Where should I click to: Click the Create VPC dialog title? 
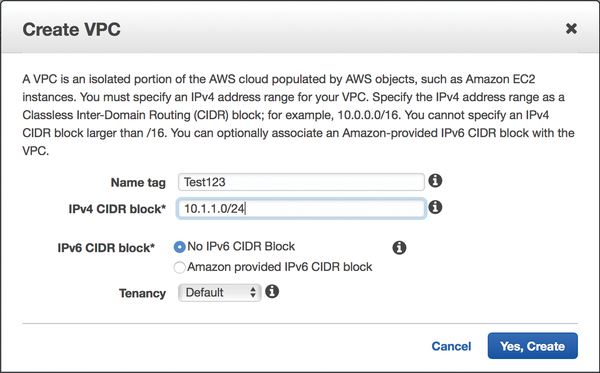click(72, 29)
